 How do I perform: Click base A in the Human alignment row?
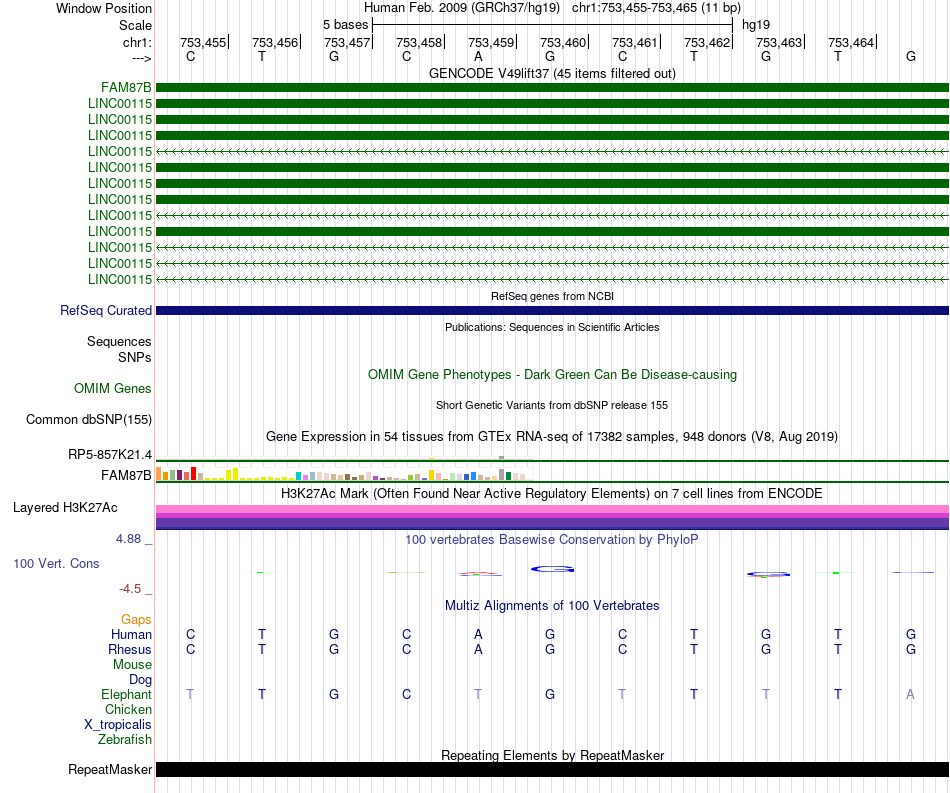click(478, 634)
